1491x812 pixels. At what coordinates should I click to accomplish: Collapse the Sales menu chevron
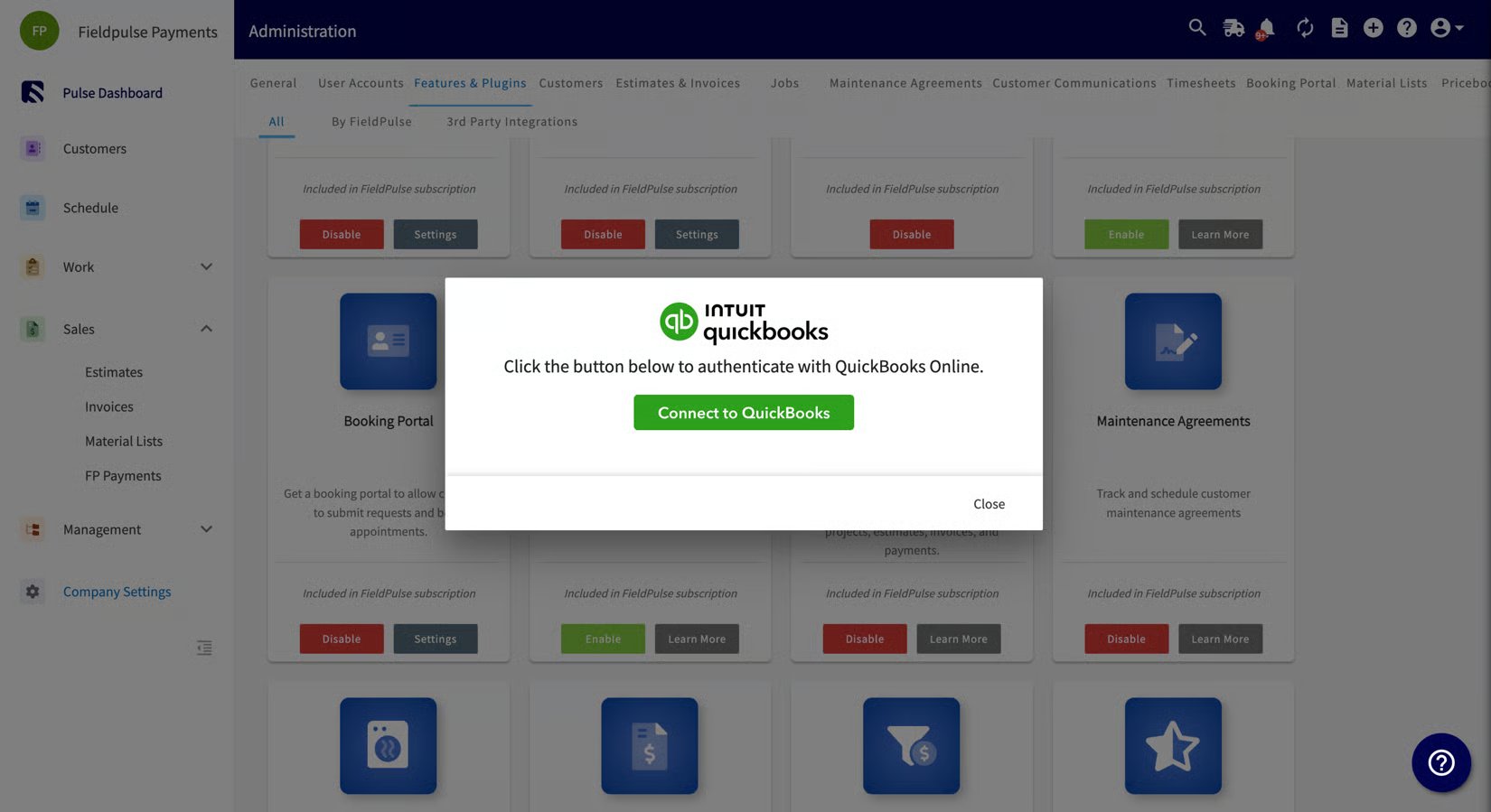pos(206,329)
